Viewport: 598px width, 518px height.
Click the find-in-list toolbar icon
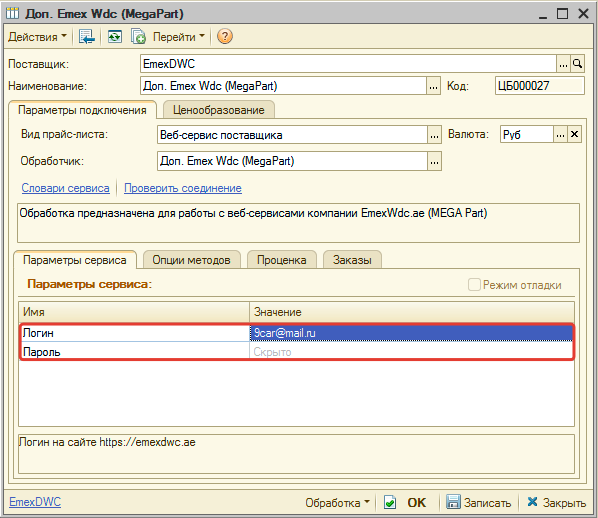click(87, 37)
